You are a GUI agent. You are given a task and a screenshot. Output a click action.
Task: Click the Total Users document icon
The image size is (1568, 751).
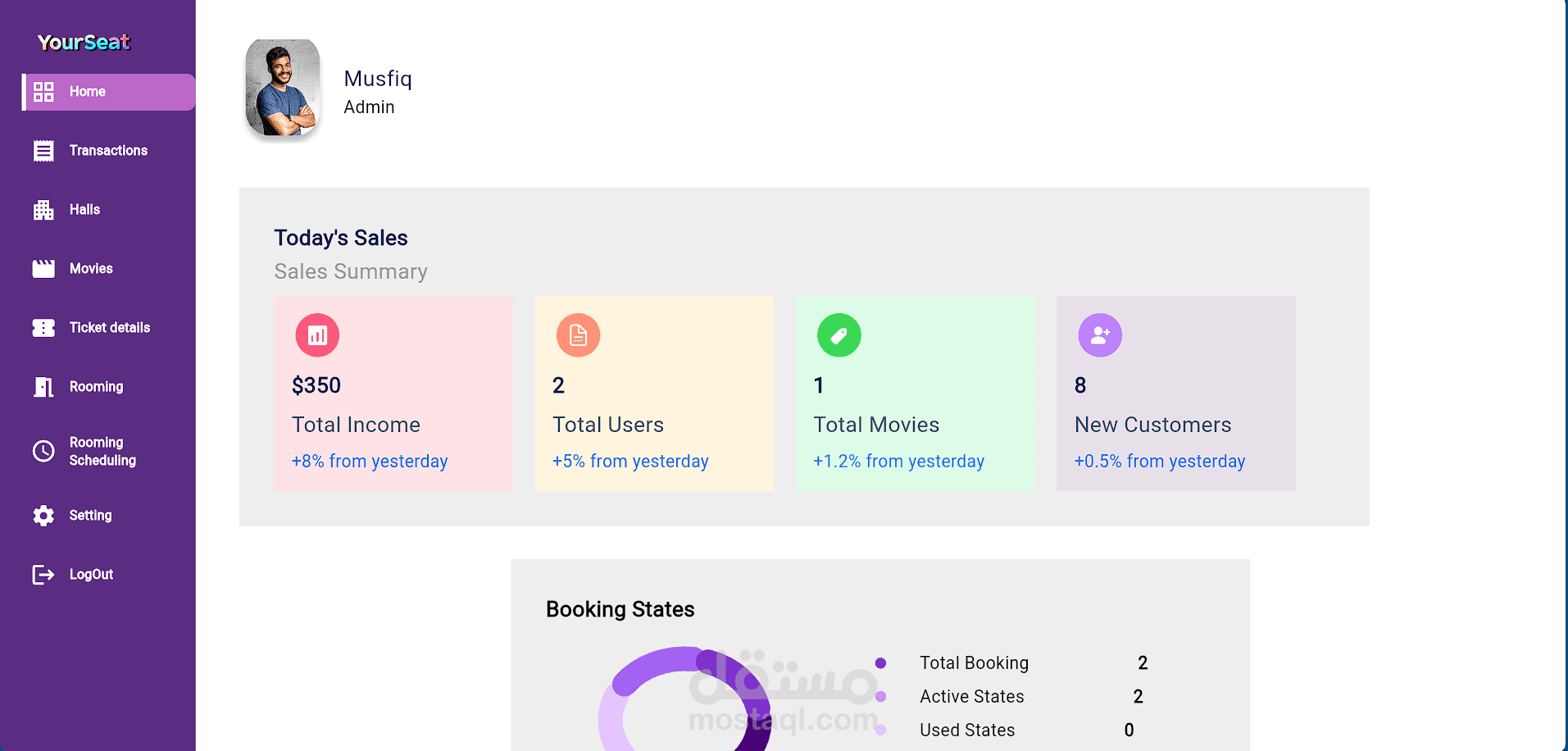point(578,335)
